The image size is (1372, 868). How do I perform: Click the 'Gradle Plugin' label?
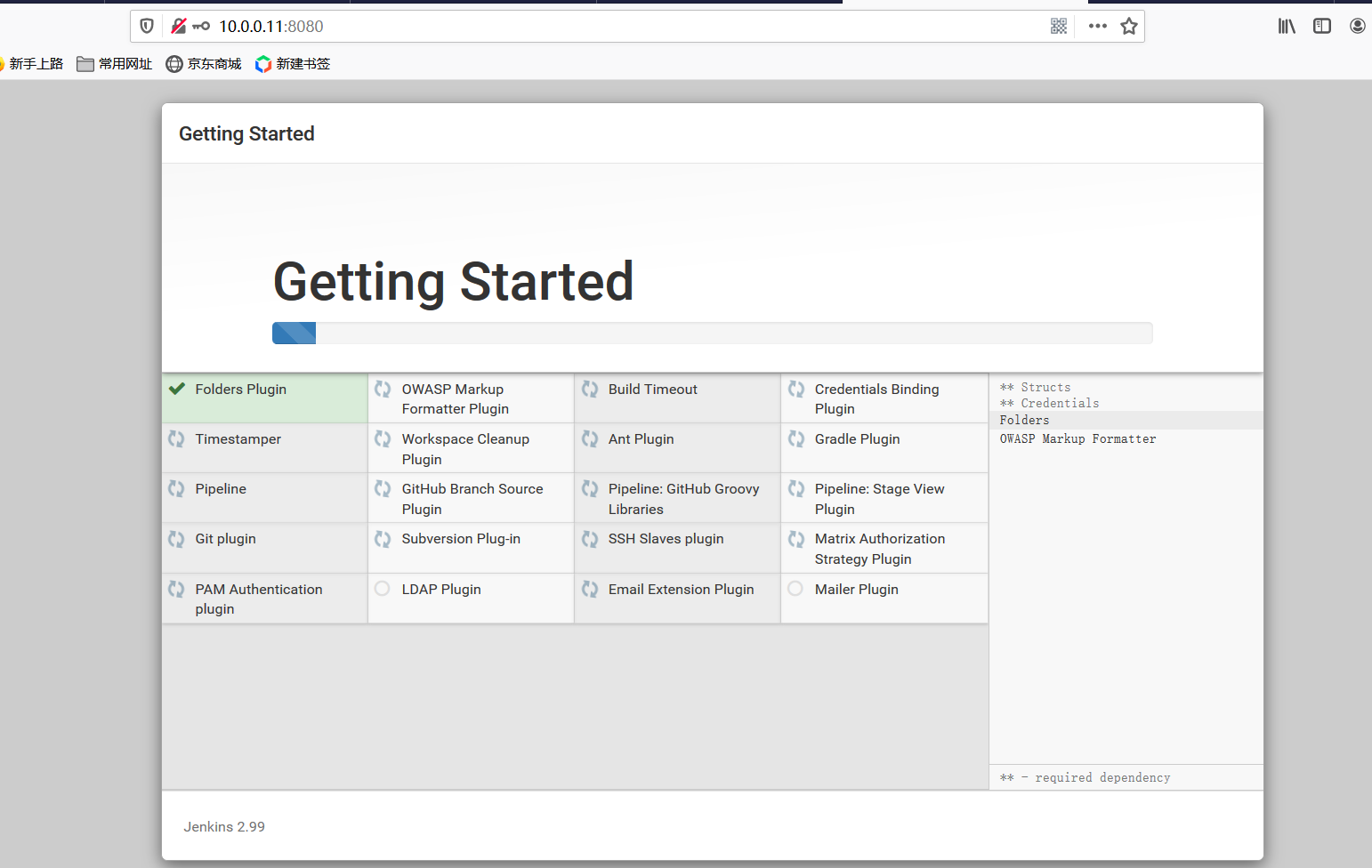click(858, 439)
